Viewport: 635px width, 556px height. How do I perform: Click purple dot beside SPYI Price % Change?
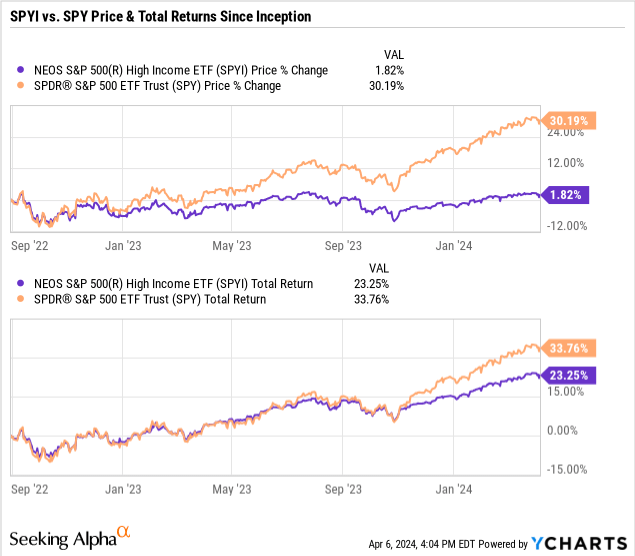pos(20,70)
